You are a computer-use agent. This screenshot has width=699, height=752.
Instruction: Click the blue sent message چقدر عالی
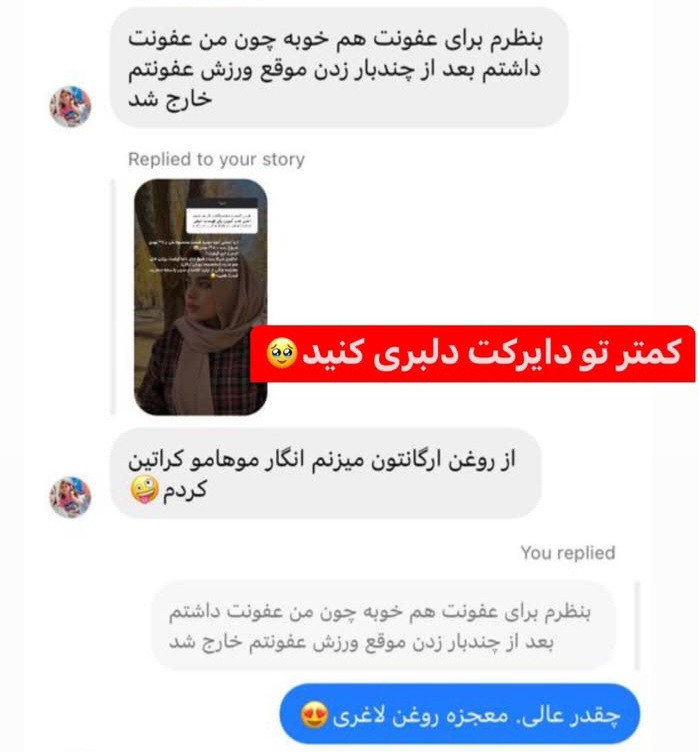click(460, 714)
